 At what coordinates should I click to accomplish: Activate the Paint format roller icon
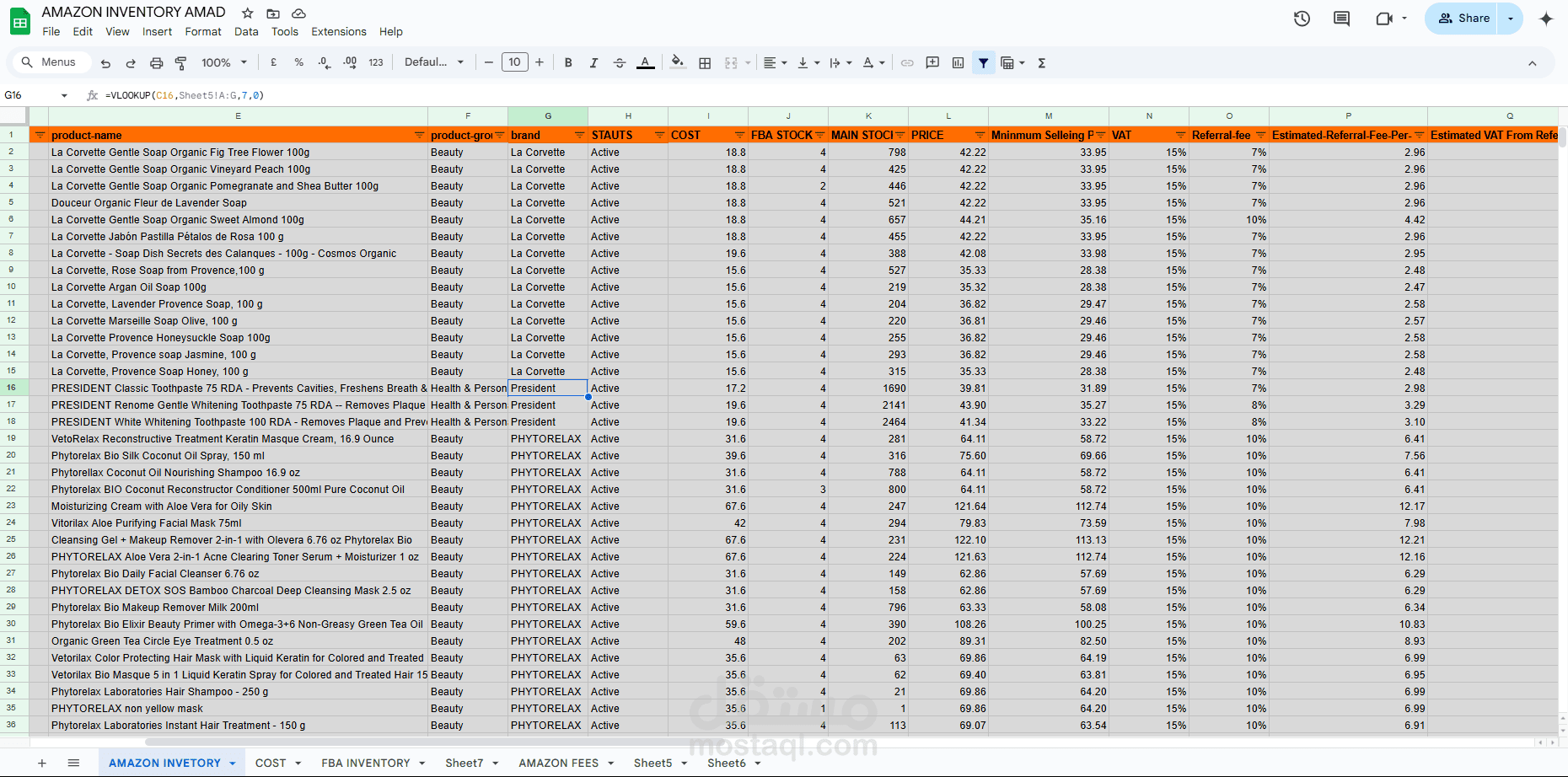180,62
